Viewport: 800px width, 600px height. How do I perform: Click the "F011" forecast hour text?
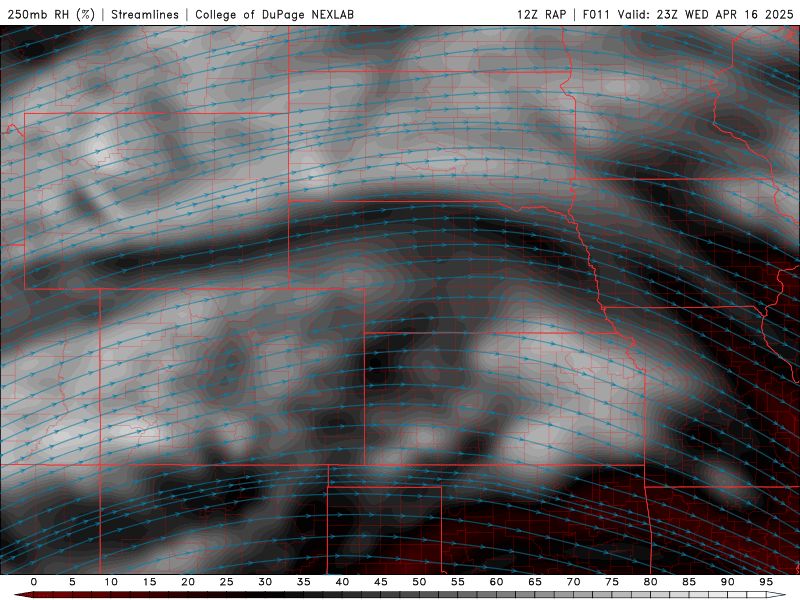596,14
